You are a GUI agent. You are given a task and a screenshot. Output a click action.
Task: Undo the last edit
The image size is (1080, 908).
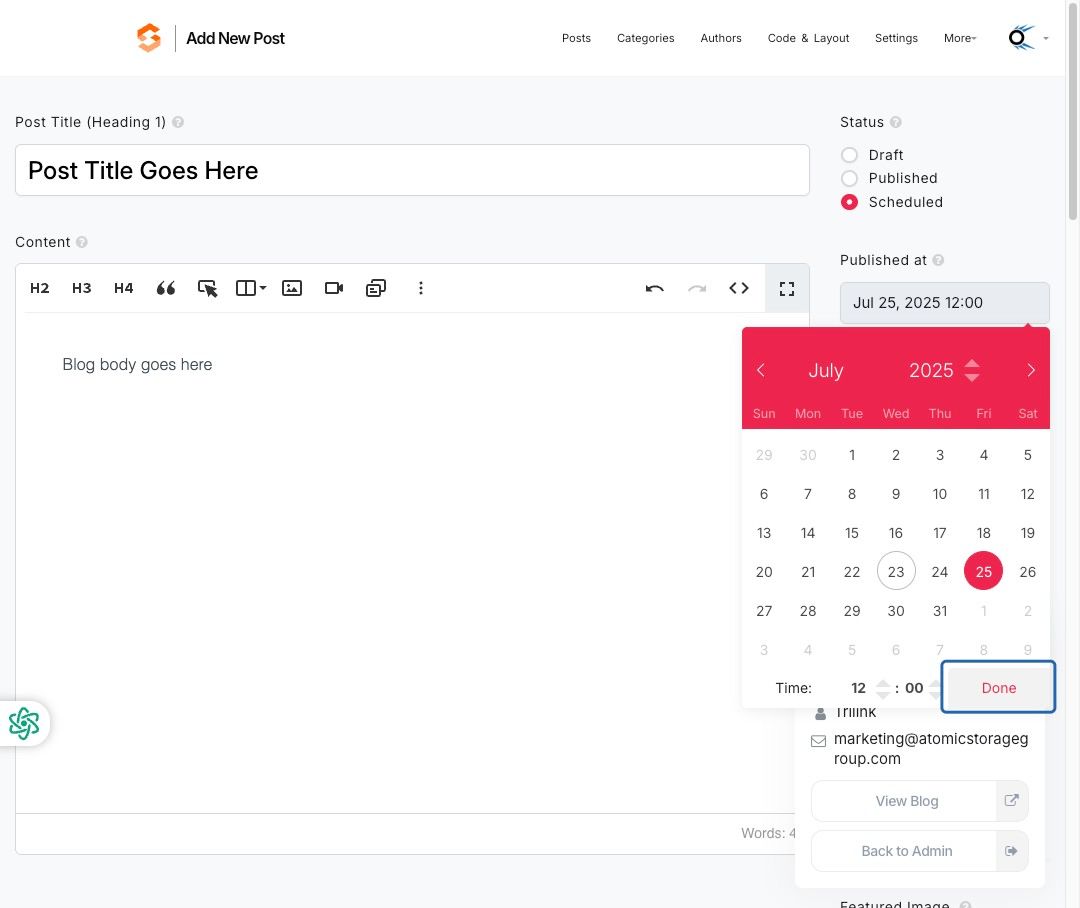pyautogui.click(x=654, y=288)
